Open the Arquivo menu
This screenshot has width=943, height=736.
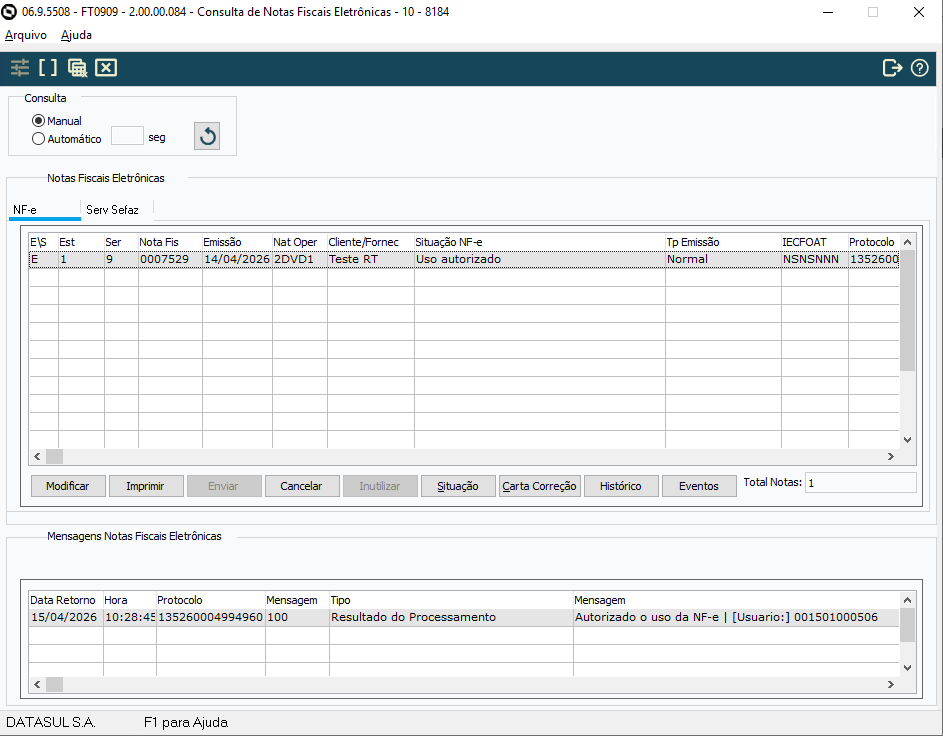coord(25,35)
